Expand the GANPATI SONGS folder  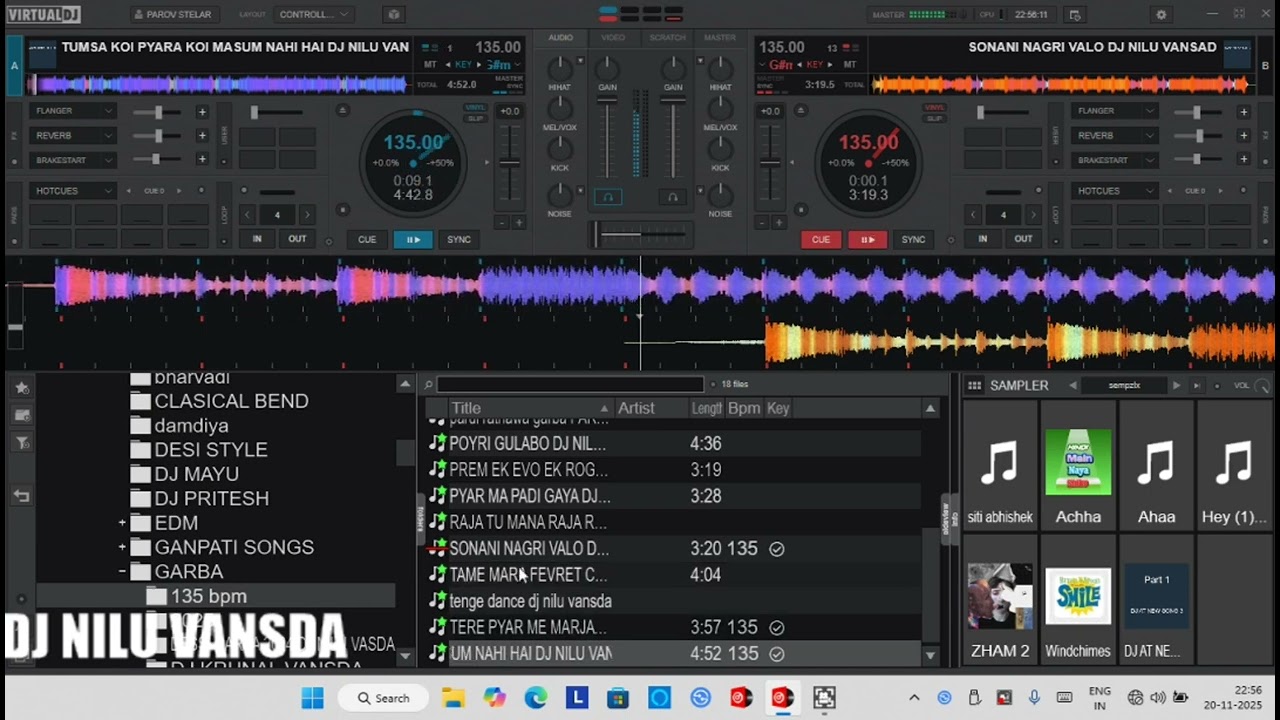click(122, 547)
